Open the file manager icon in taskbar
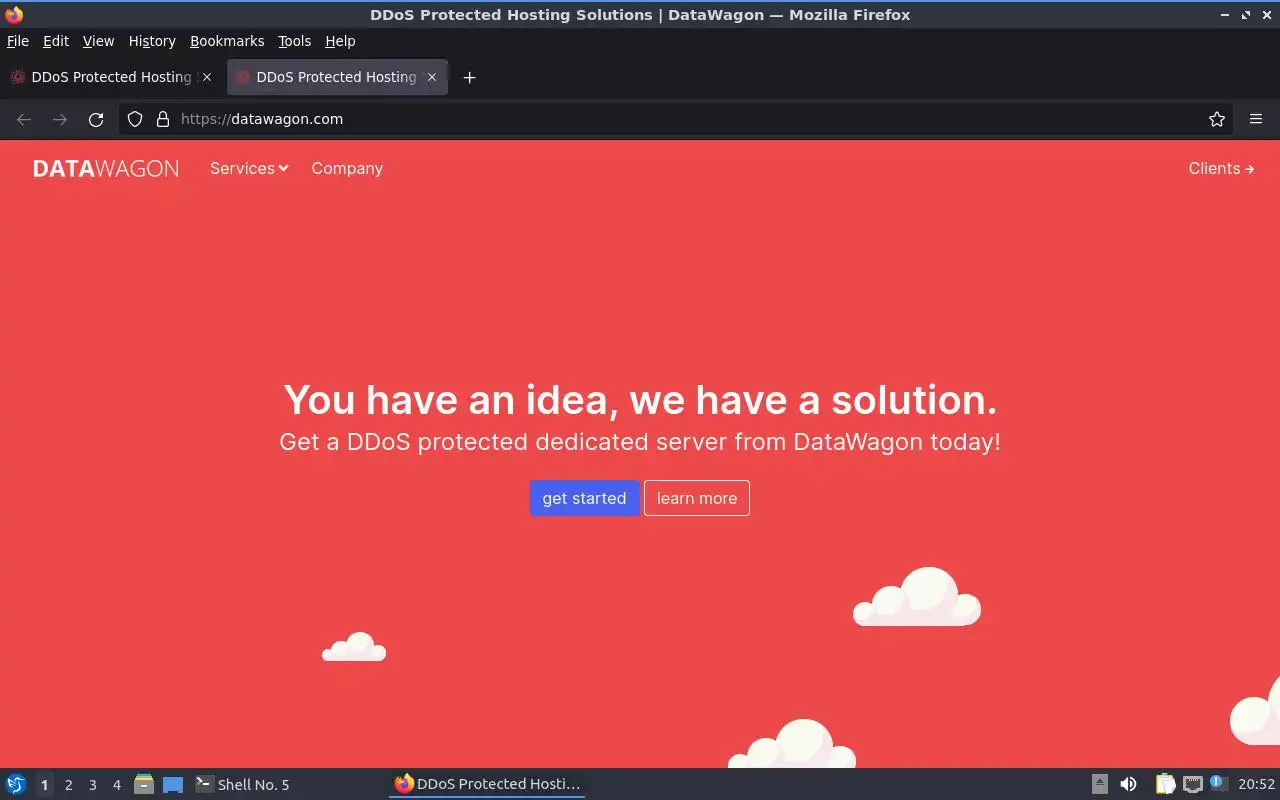Viewport: 1280px width, 800px height. pos(144,784)
